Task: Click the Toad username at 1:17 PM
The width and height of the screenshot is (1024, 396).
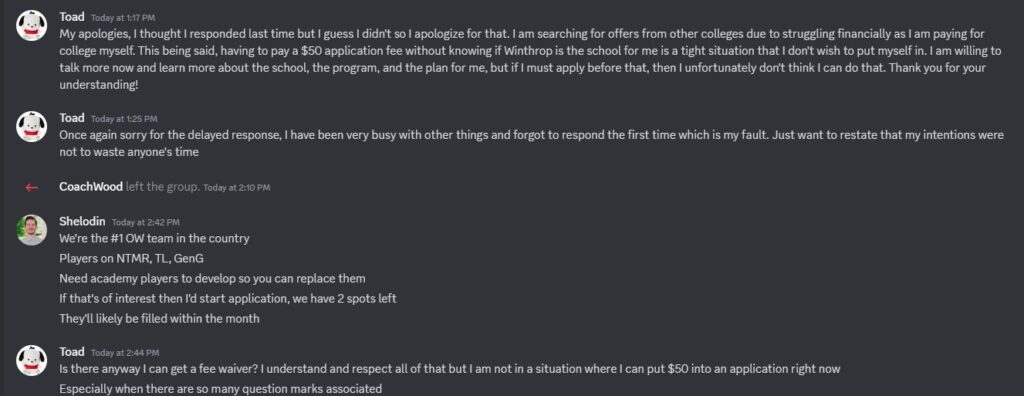Action: pyautogui.click(x=72, y=16)
